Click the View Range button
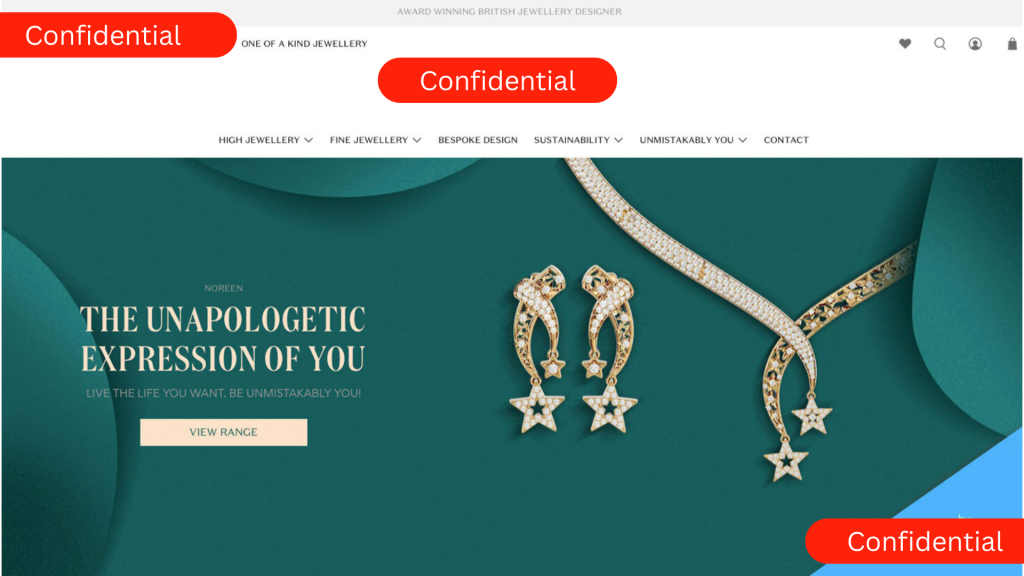The height and width of the screenshot is (576, 1024). pyautogui.click(x=223, y=432)
